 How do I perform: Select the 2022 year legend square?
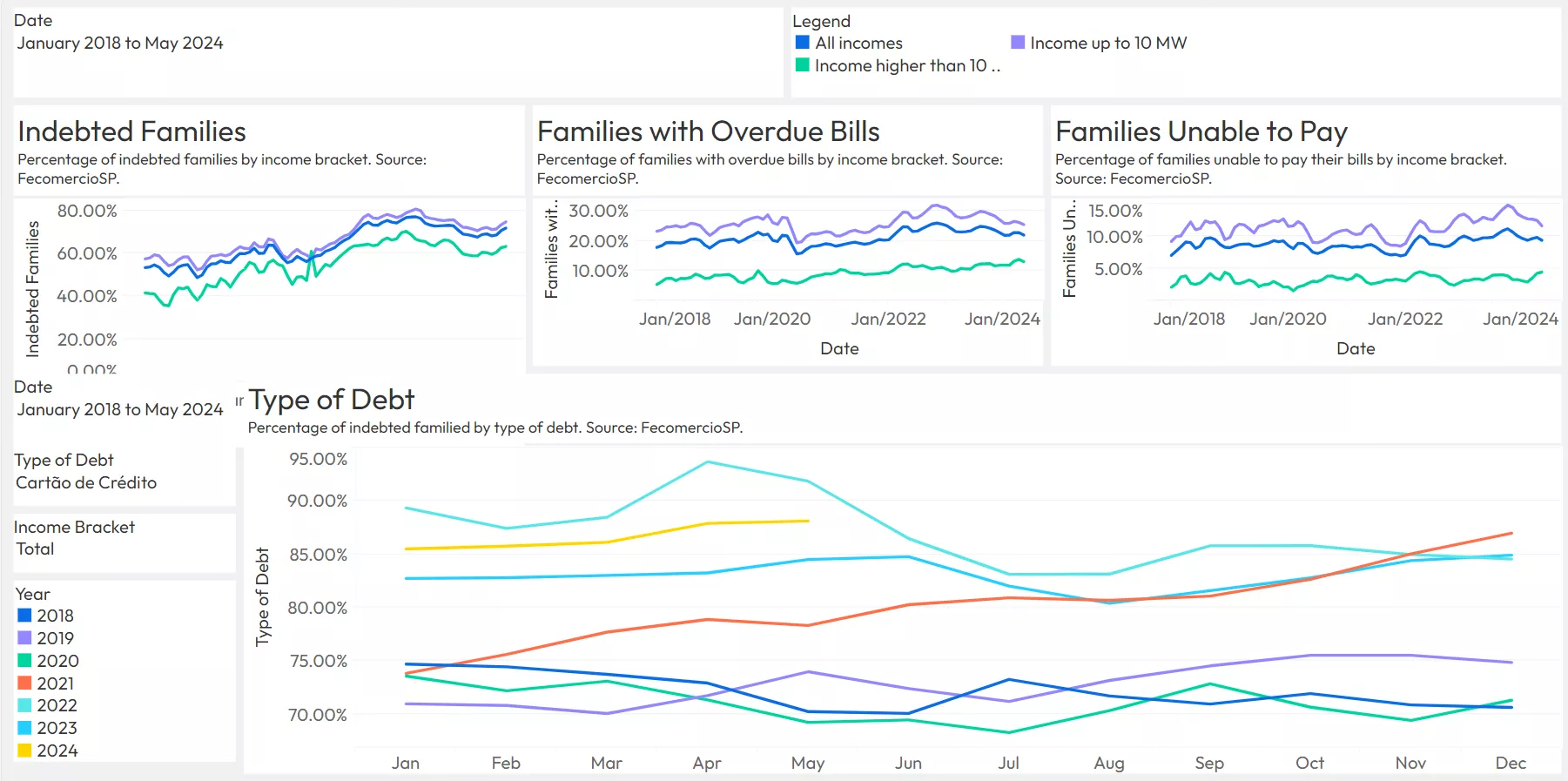(24, 705)
